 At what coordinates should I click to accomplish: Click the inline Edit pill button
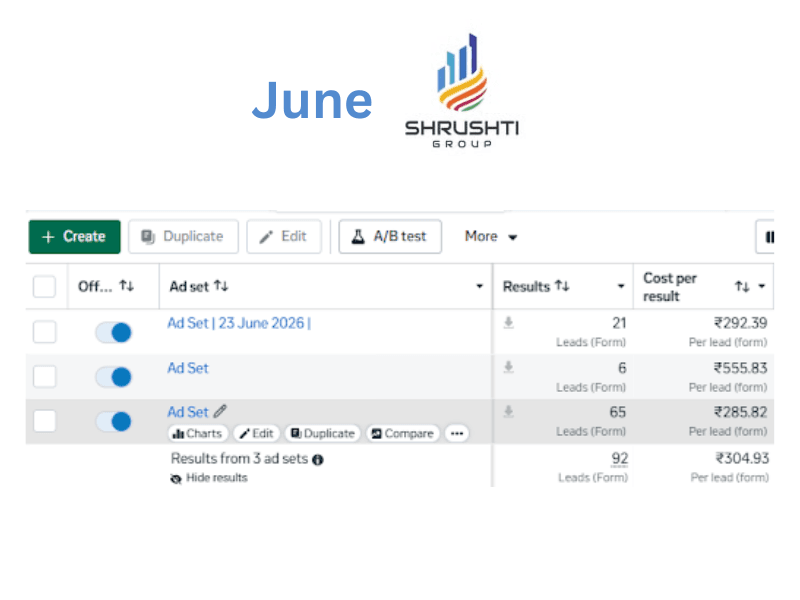pos(257,434)
